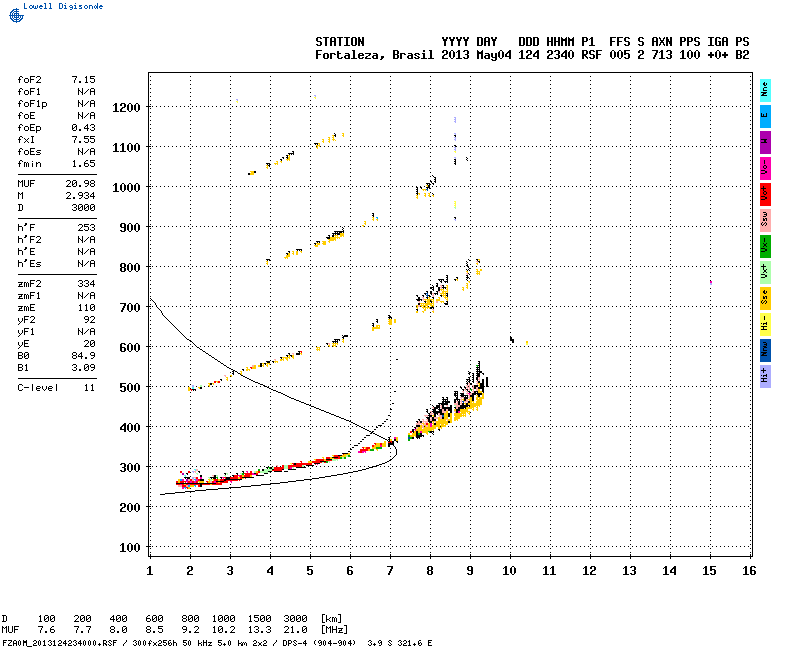Click the Lowell Digisonde title text
800x650 pixels.
55,5
